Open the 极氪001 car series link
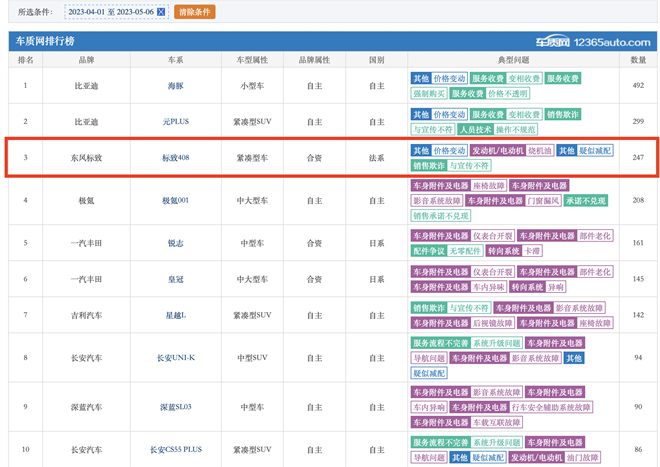The height and width of the screenshot is (467, 660). 176,201
